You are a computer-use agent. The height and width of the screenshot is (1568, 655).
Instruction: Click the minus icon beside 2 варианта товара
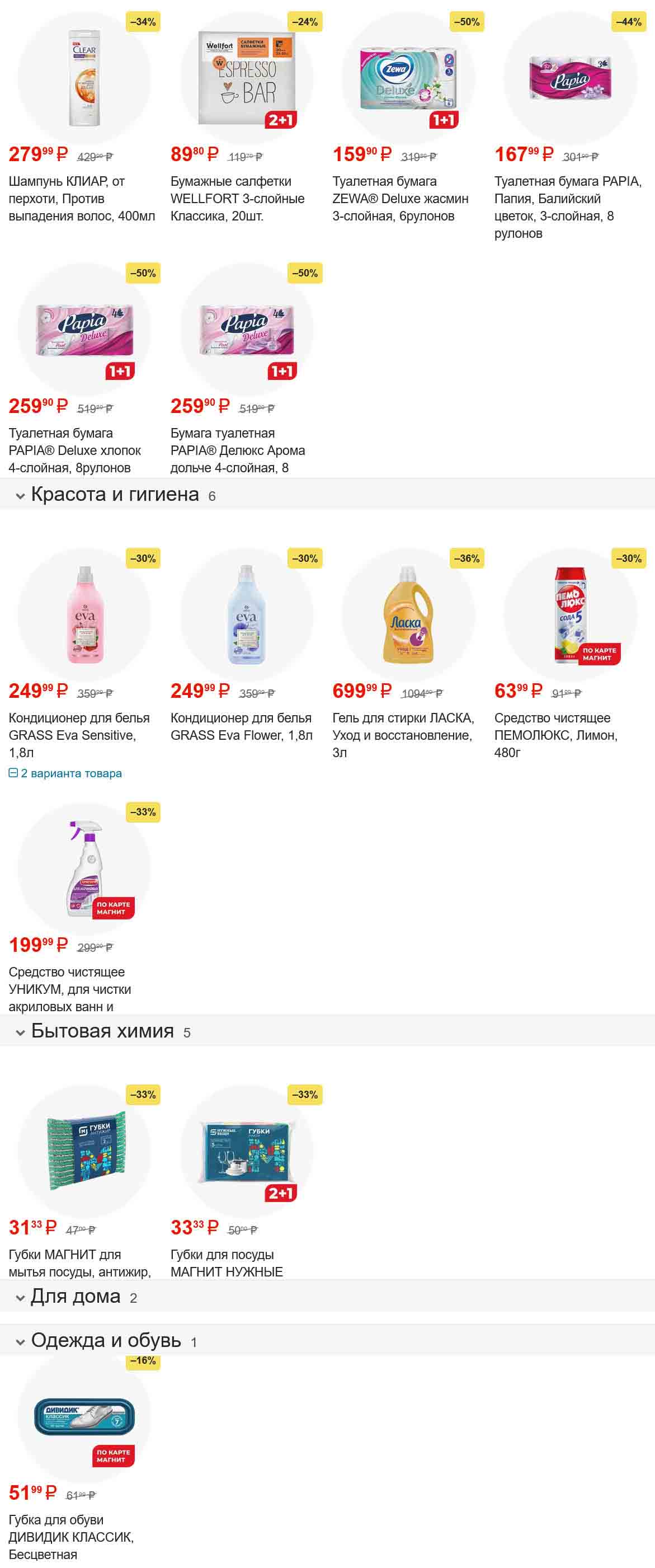point(13,773)
